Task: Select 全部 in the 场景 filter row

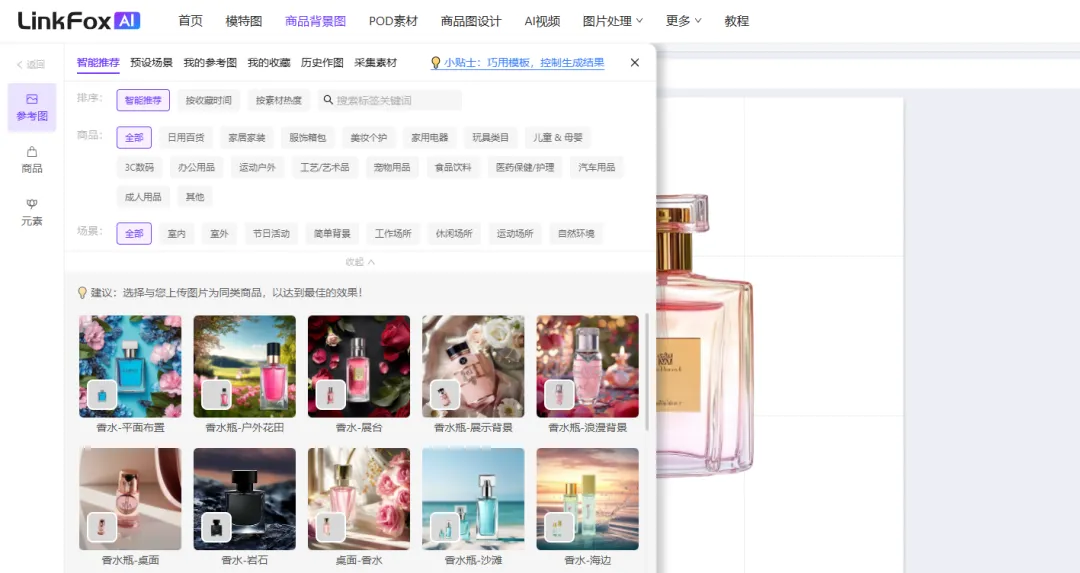Action: coord(134,233)
